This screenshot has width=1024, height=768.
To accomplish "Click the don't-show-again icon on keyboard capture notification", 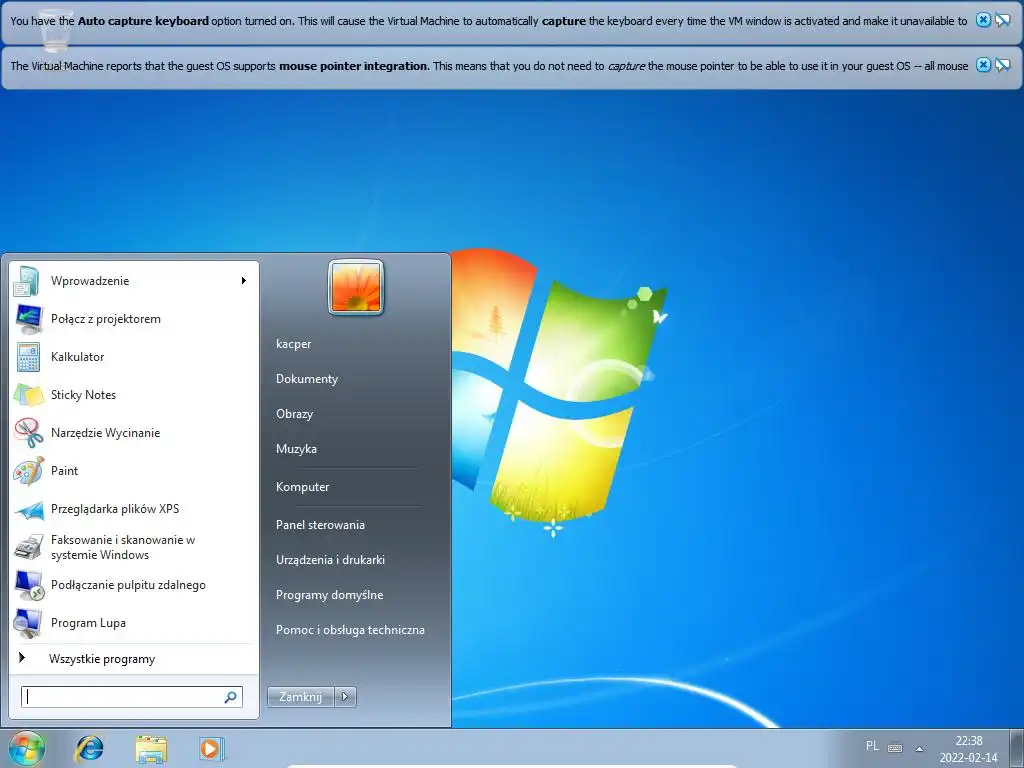I will click(x=1002, y=20).
